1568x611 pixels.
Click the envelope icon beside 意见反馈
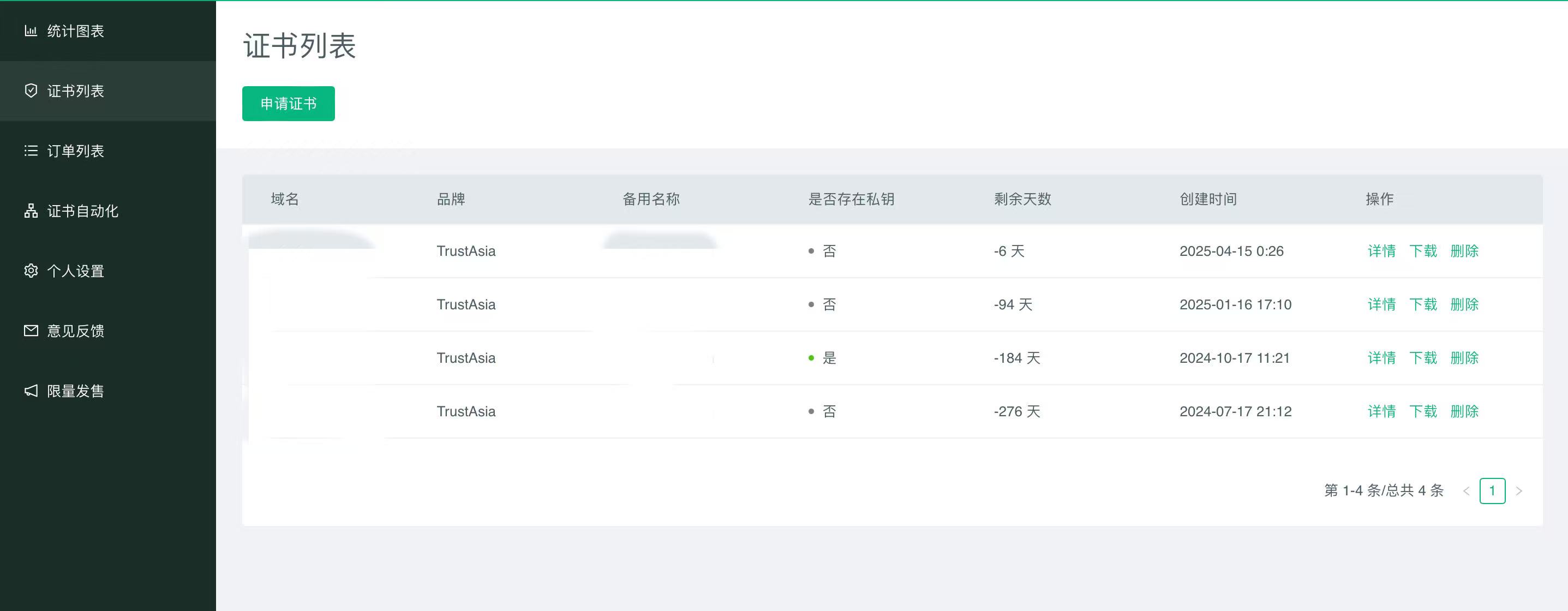coord(31,331)
